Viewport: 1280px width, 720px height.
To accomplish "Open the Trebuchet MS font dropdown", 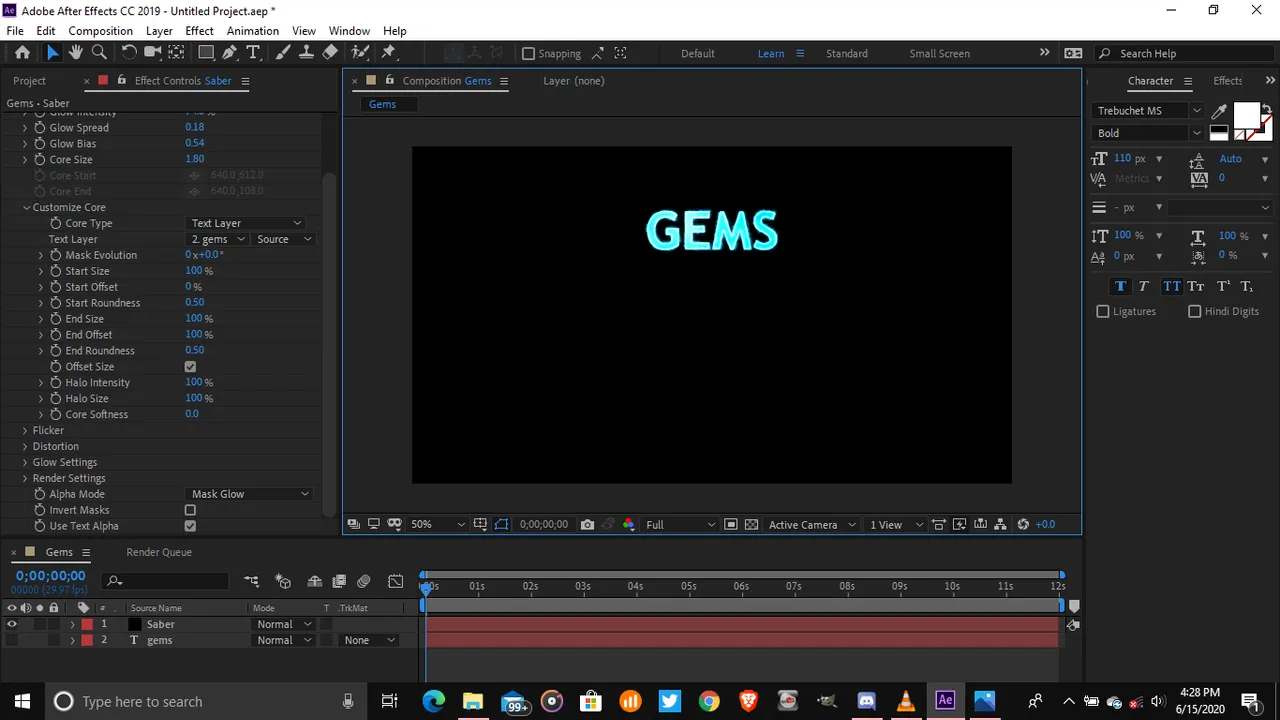I will 1149,111.
